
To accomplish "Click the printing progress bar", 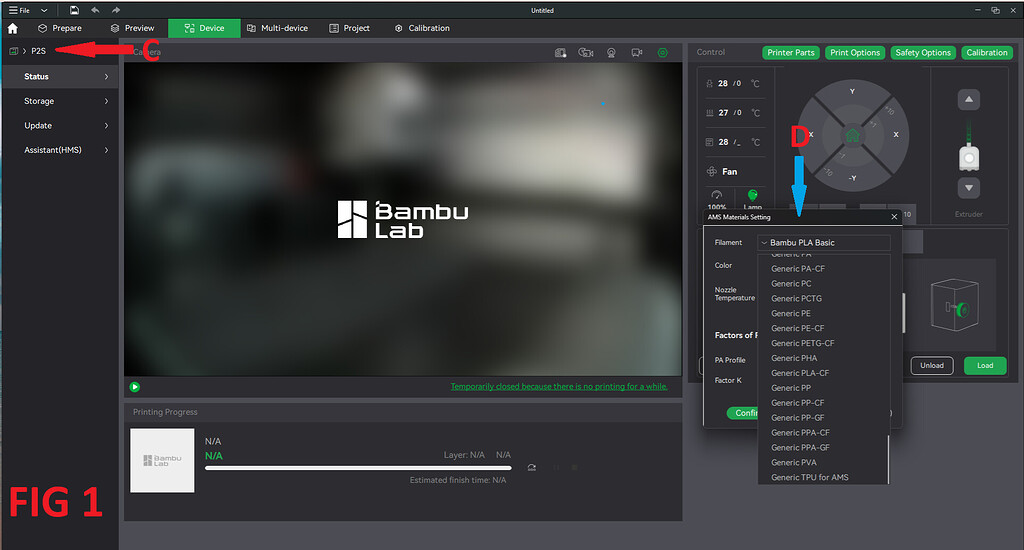I will click(358, 468).
